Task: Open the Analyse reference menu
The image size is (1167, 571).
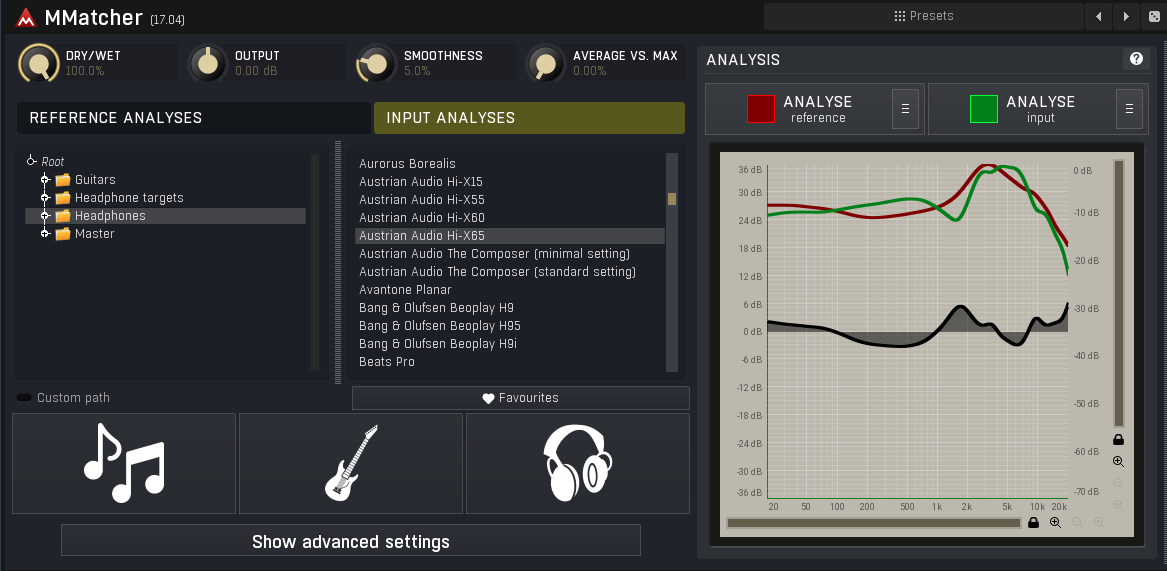Action: pos(905,109)
